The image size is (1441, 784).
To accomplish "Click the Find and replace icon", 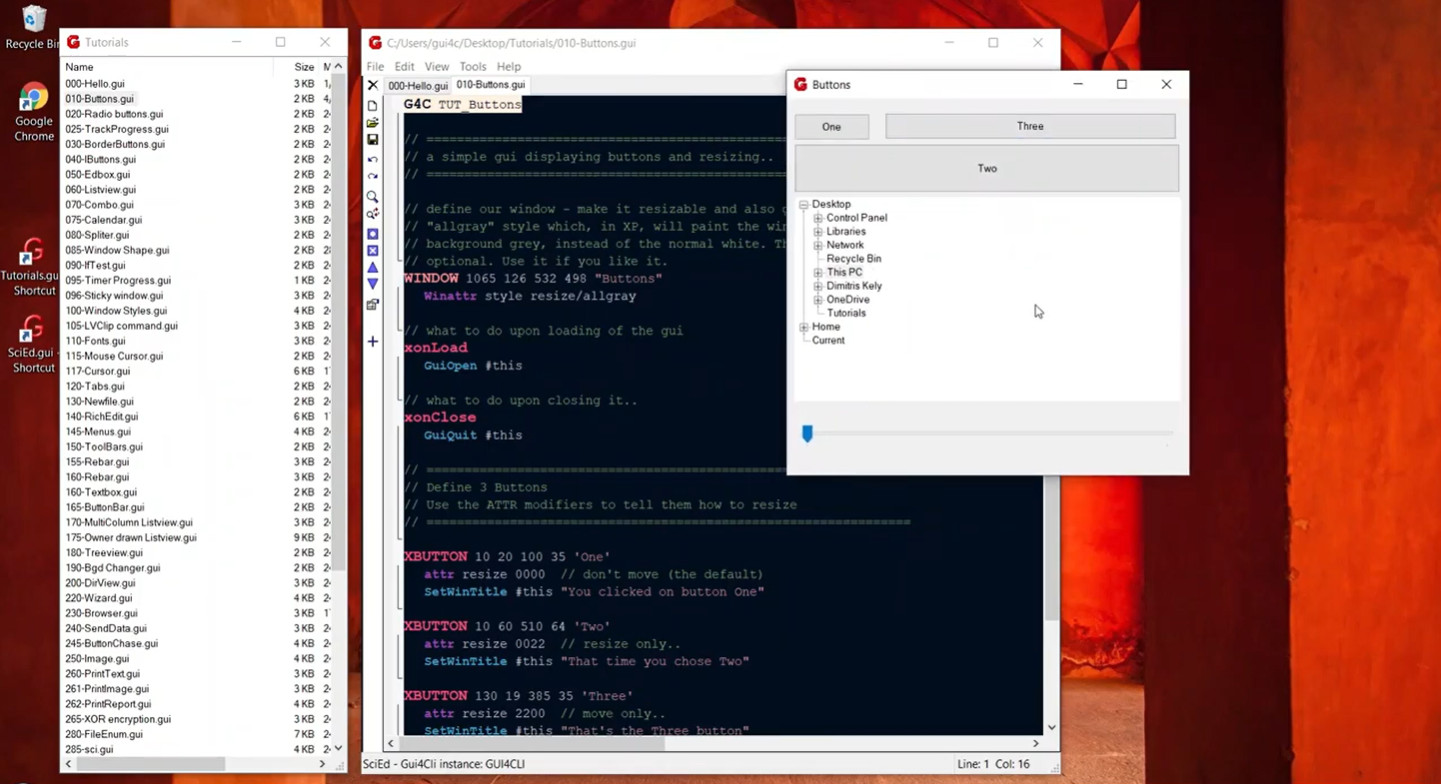I will [x=372, y=214].
